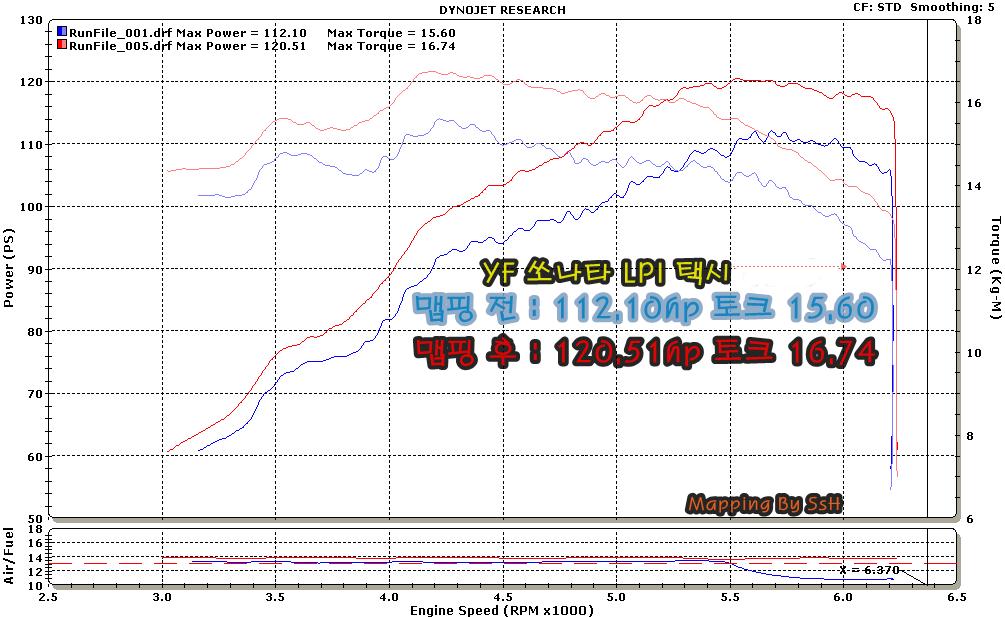Click the Max Torque = 16.74 value
Screen dimensions: 1005x617
(x=391, y=46)
